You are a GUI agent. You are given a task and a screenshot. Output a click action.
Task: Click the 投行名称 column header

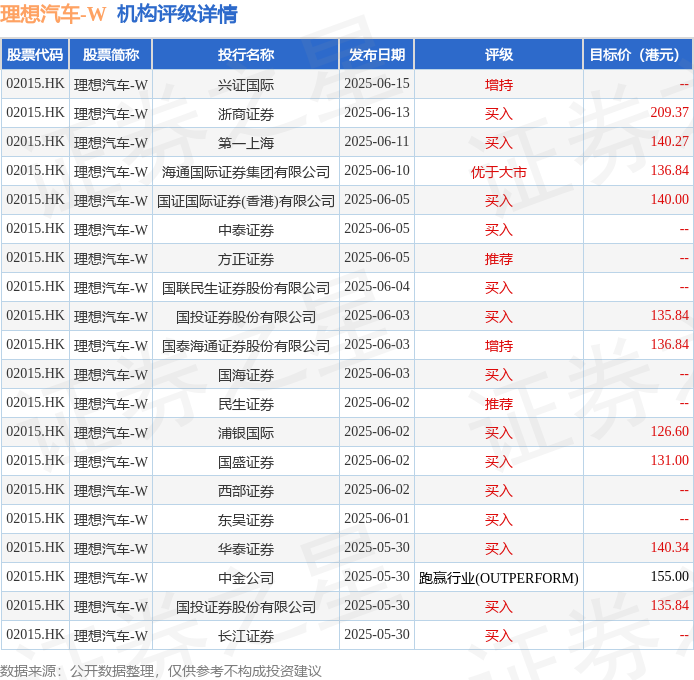(x=246, y=54)
